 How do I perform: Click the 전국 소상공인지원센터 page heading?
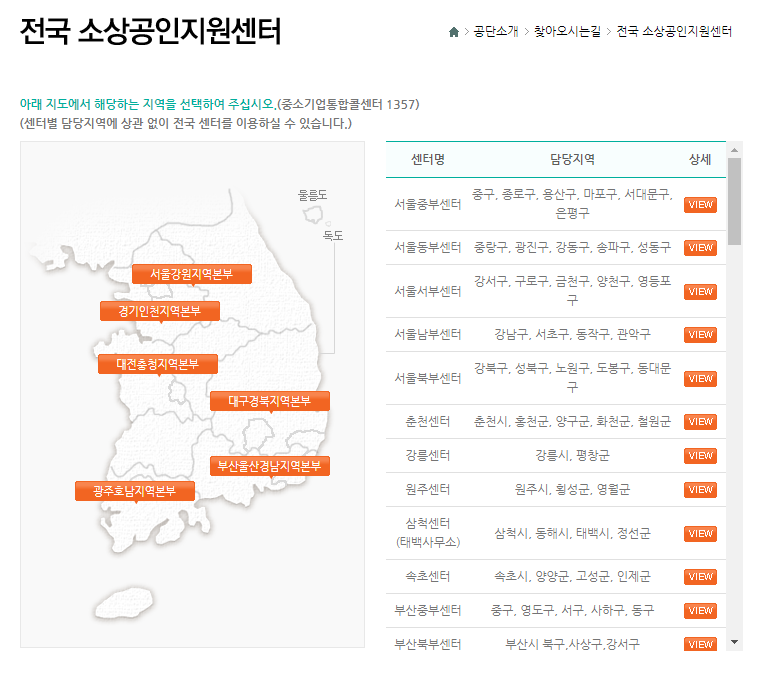tap(150, 31)
